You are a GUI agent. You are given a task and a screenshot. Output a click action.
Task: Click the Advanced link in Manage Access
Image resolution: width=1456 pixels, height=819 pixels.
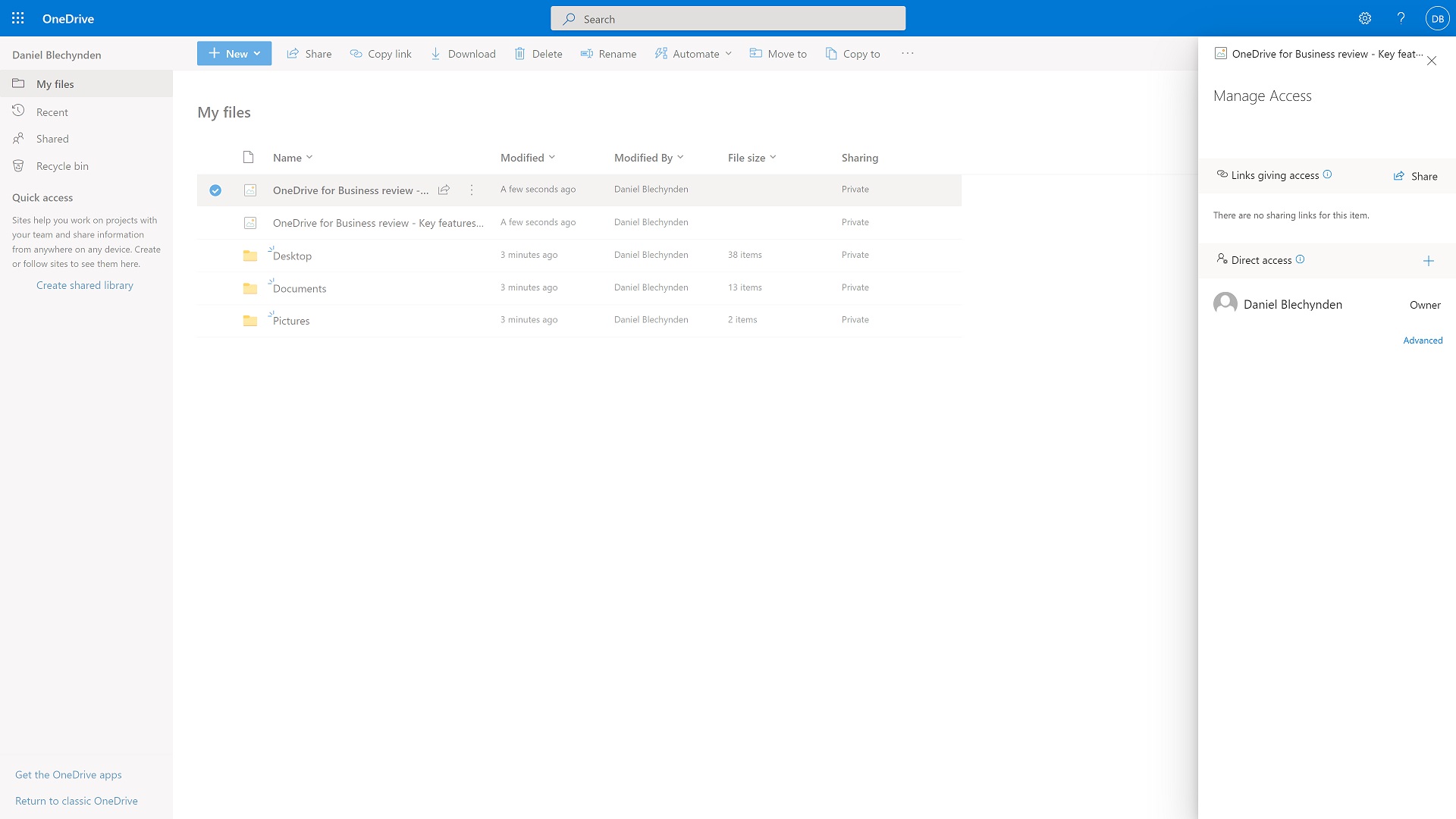pyautogui.click(x=1422, y=339)
